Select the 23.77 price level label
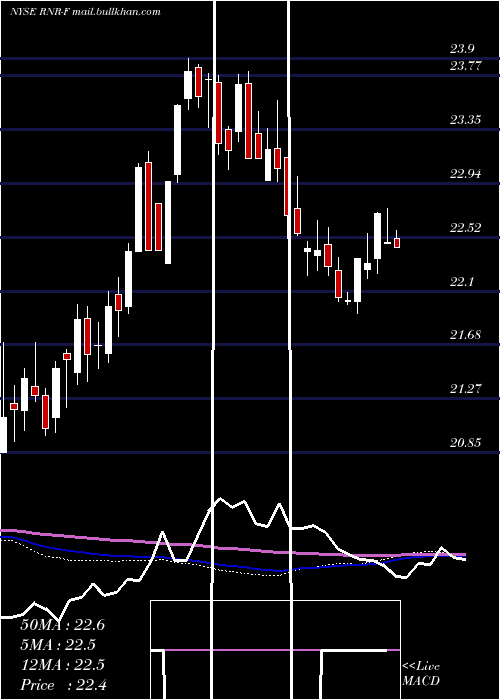 pos(466,66)
